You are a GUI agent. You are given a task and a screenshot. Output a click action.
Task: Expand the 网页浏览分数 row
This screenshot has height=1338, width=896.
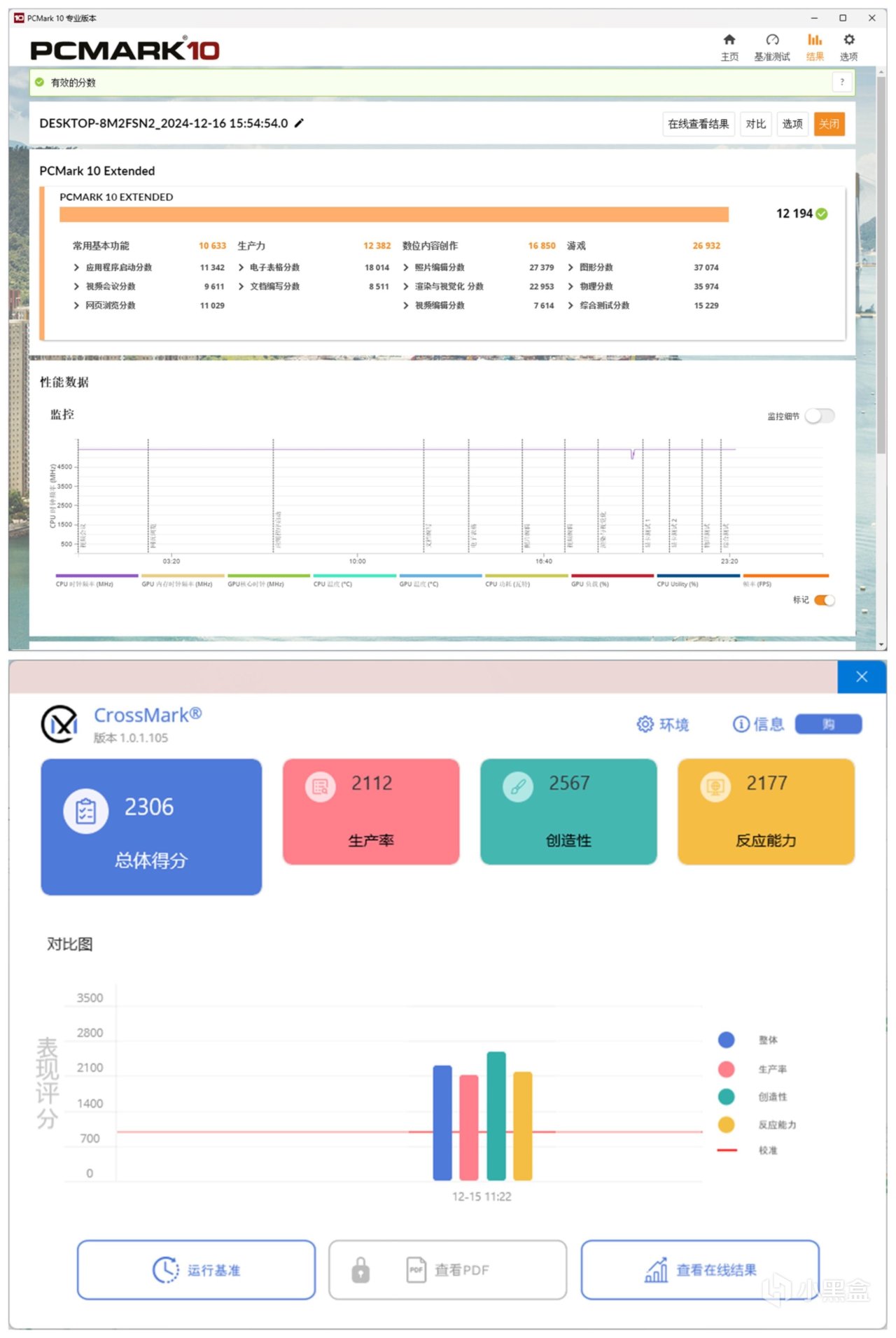[76, 305]
